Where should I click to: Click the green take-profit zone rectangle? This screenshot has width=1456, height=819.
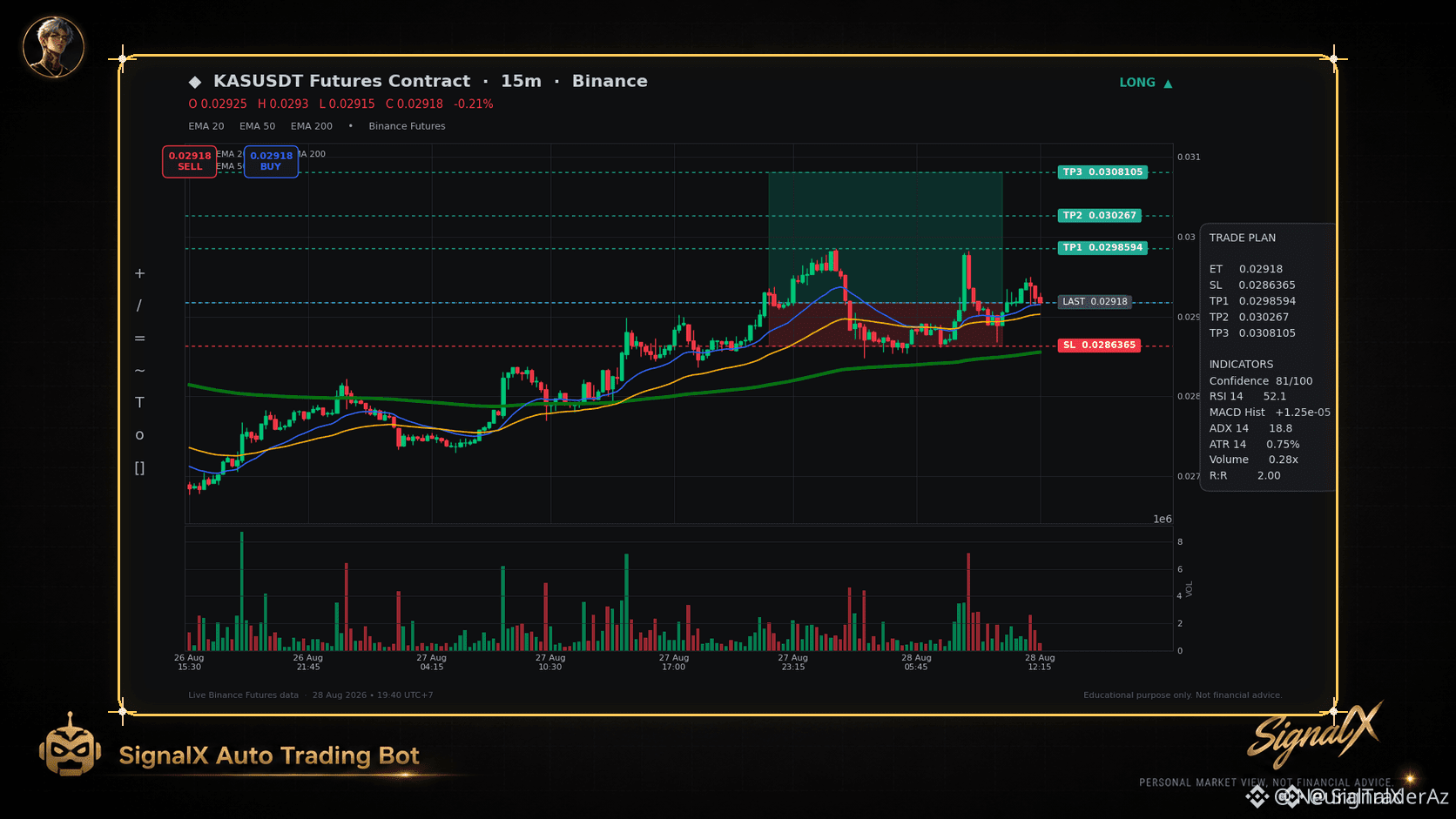[x=886, y=238]
